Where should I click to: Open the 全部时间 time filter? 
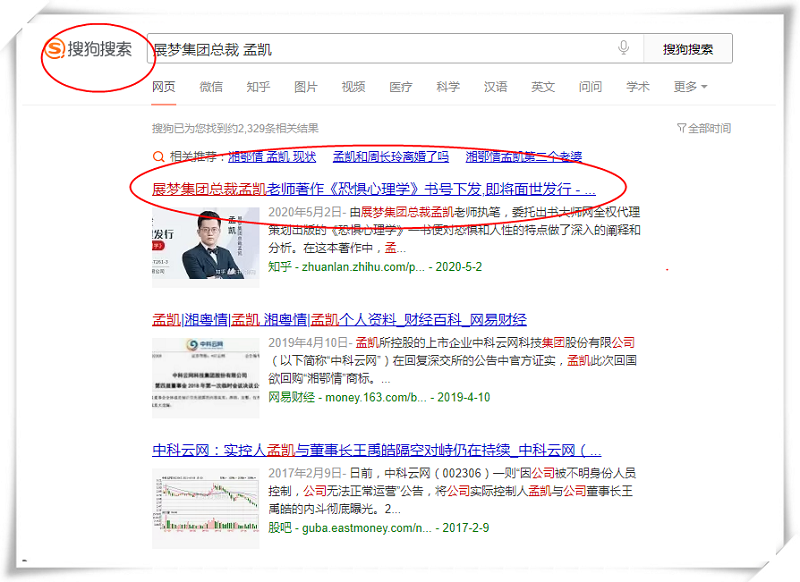[704, 128]
